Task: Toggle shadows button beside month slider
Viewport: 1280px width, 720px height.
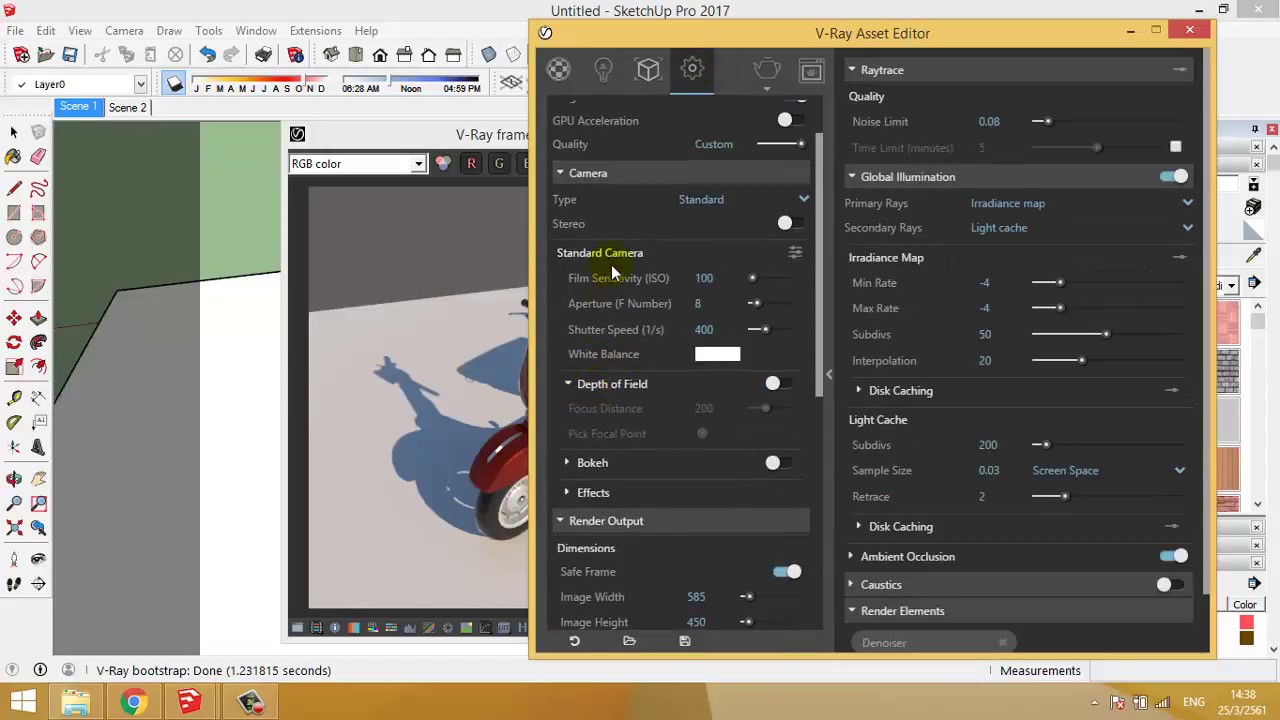Action: [x=175, y=84]
